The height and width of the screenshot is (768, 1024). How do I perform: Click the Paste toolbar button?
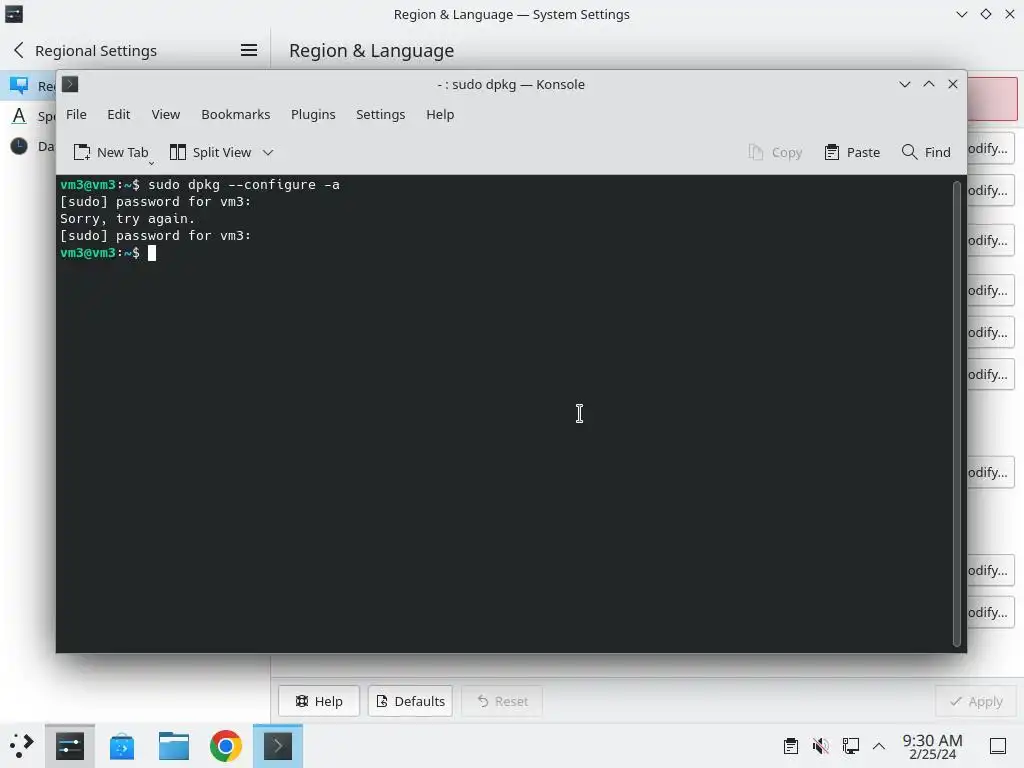pos(852,152)
